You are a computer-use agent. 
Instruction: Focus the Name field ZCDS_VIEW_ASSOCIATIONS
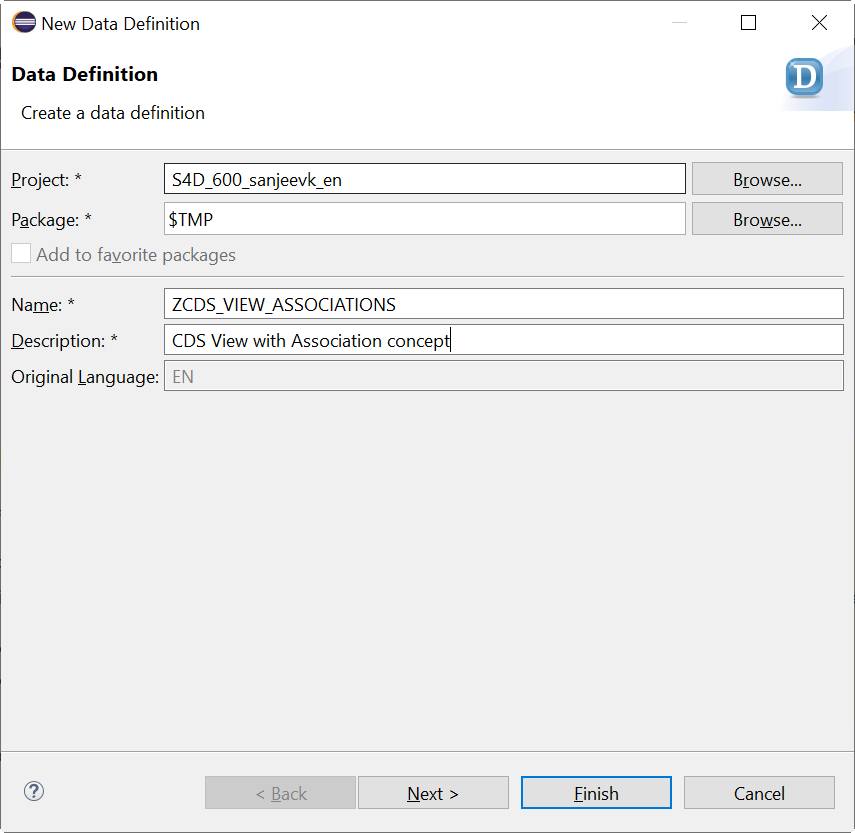point(503,304)
